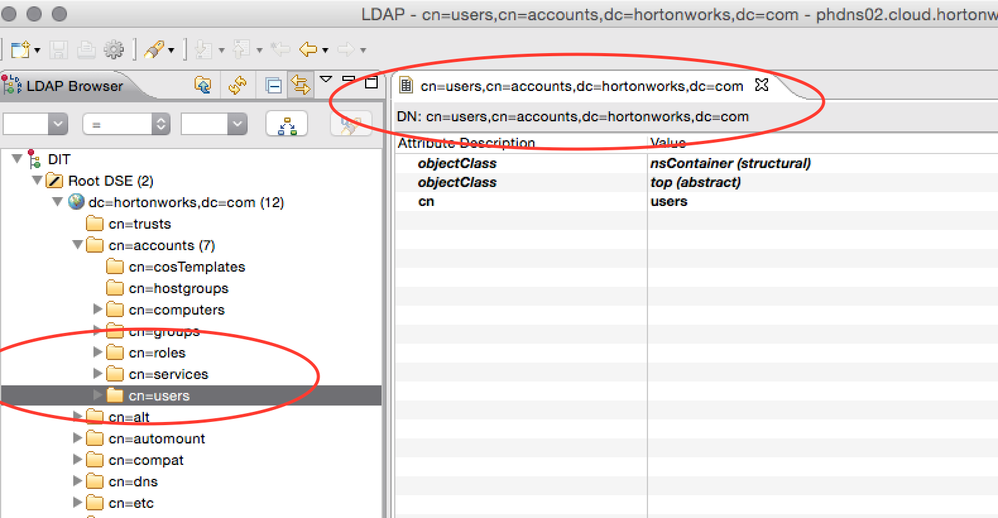Click the Previous Annotation toolbar icon

point(241,50)
